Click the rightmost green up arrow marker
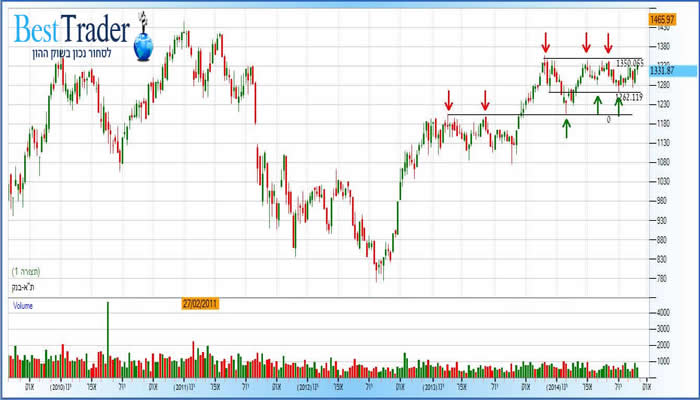700x400 pixels. tap(620, 104)
